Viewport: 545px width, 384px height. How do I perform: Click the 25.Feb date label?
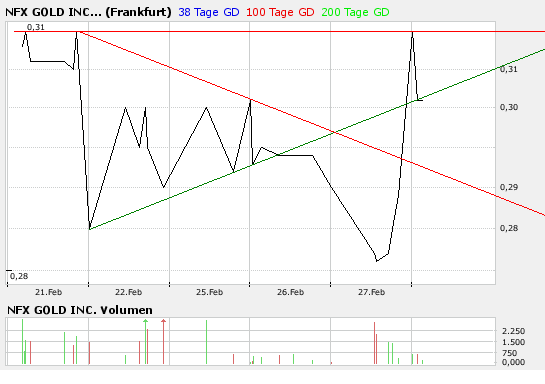210,292
